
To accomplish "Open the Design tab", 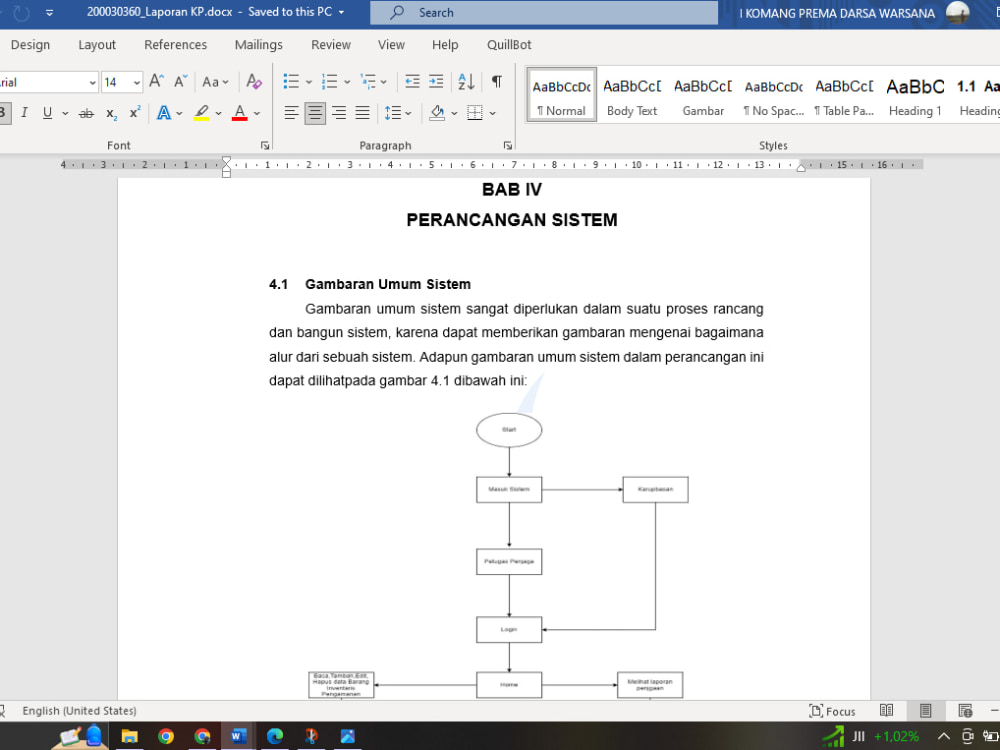I will tap(30, 45).
